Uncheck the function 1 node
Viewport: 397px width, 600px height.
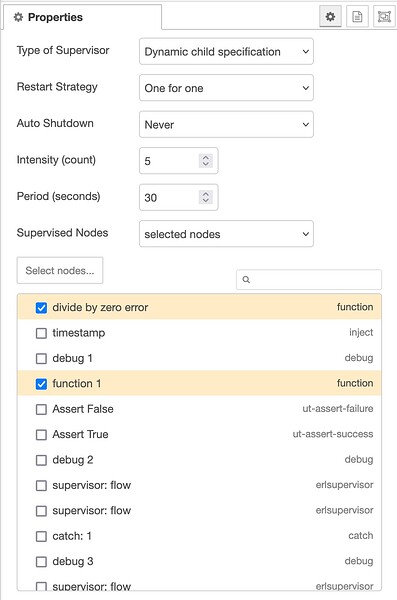point(41,384)
